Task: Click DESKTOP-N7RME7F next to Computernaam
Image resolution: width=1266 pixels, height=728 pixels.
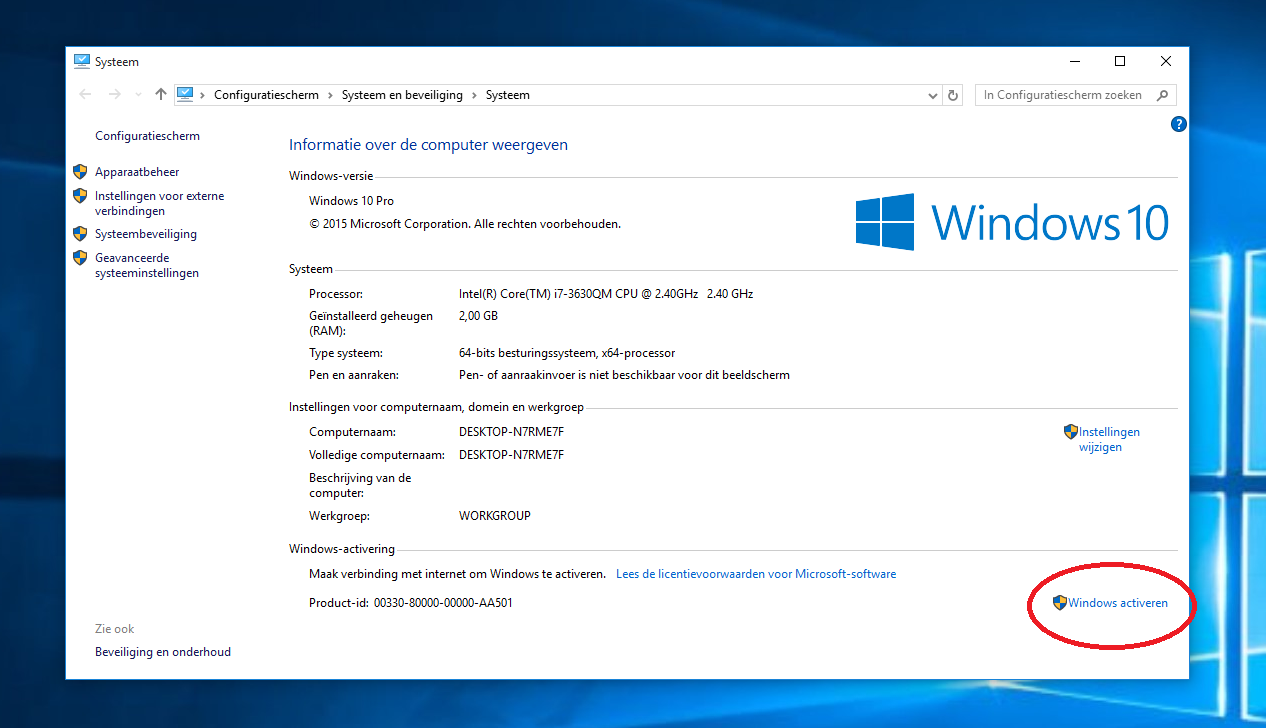Action: (511, 432)
